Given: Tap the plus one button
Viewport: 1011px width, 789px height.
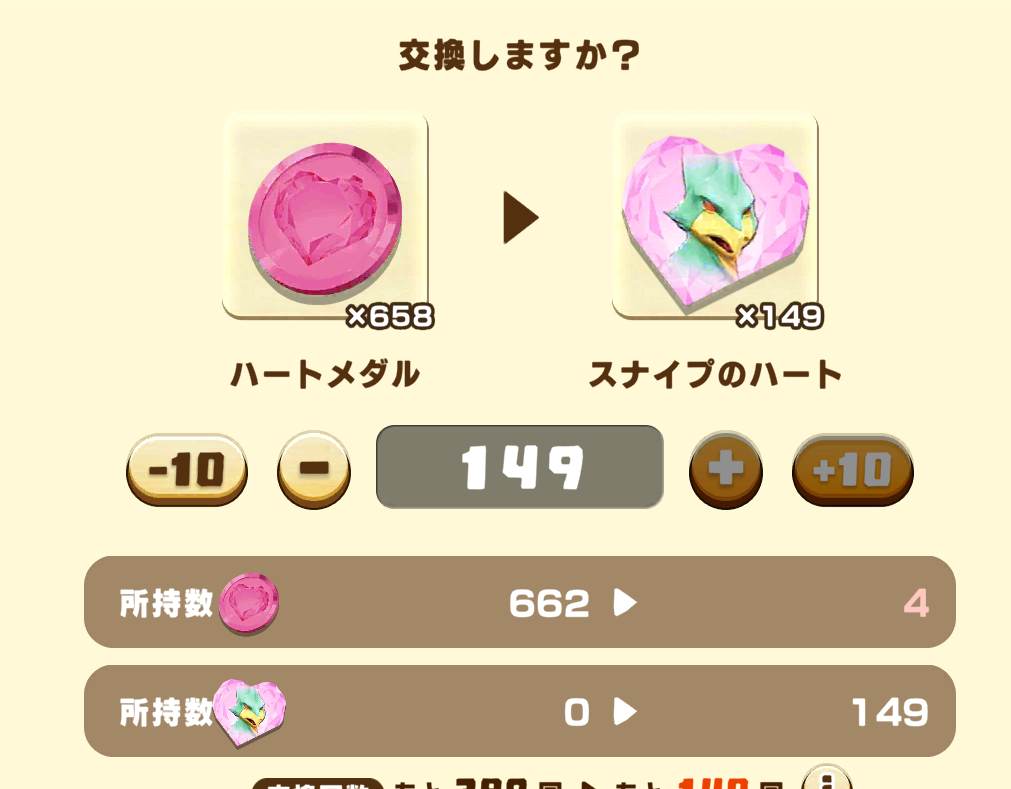Looking at the screenshot, I should 726,469.
